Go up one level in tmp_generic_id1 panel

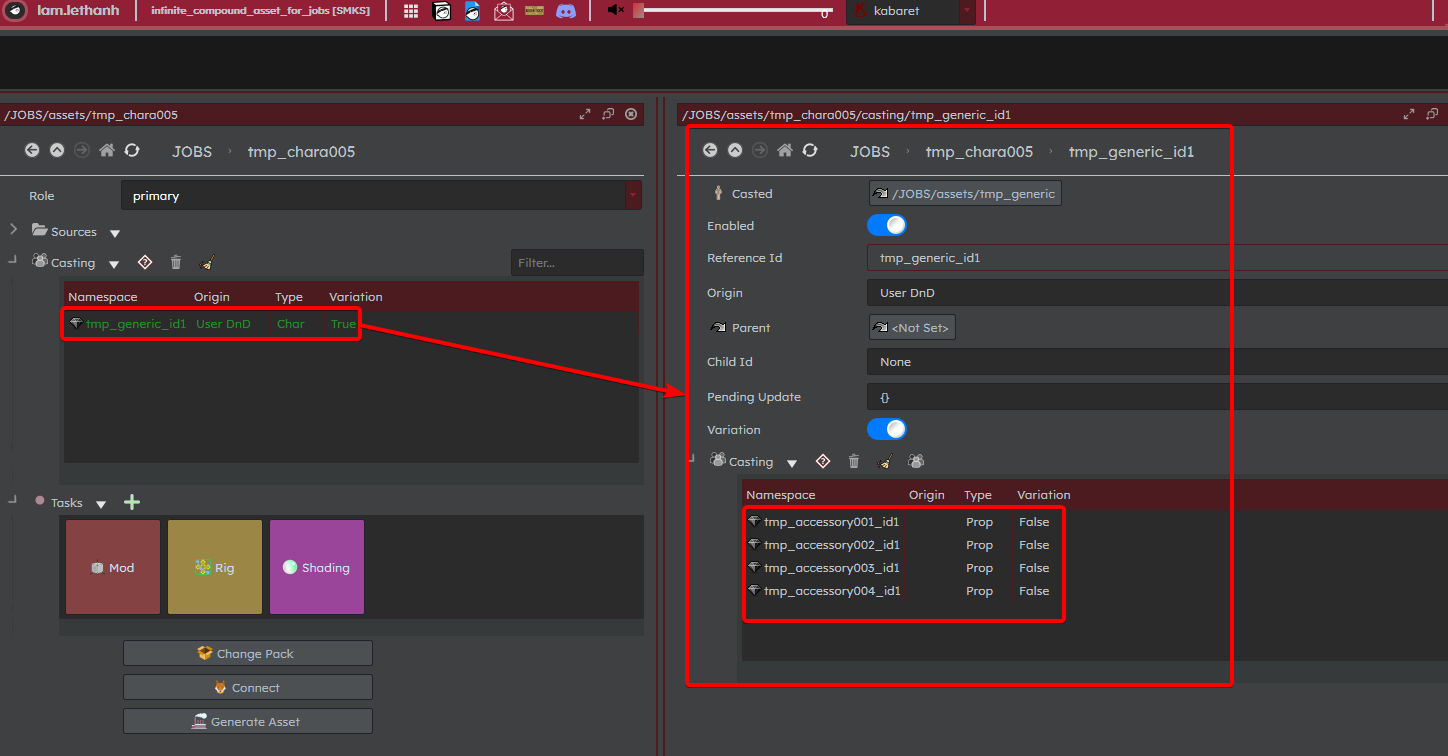click(x=735, y=150)
